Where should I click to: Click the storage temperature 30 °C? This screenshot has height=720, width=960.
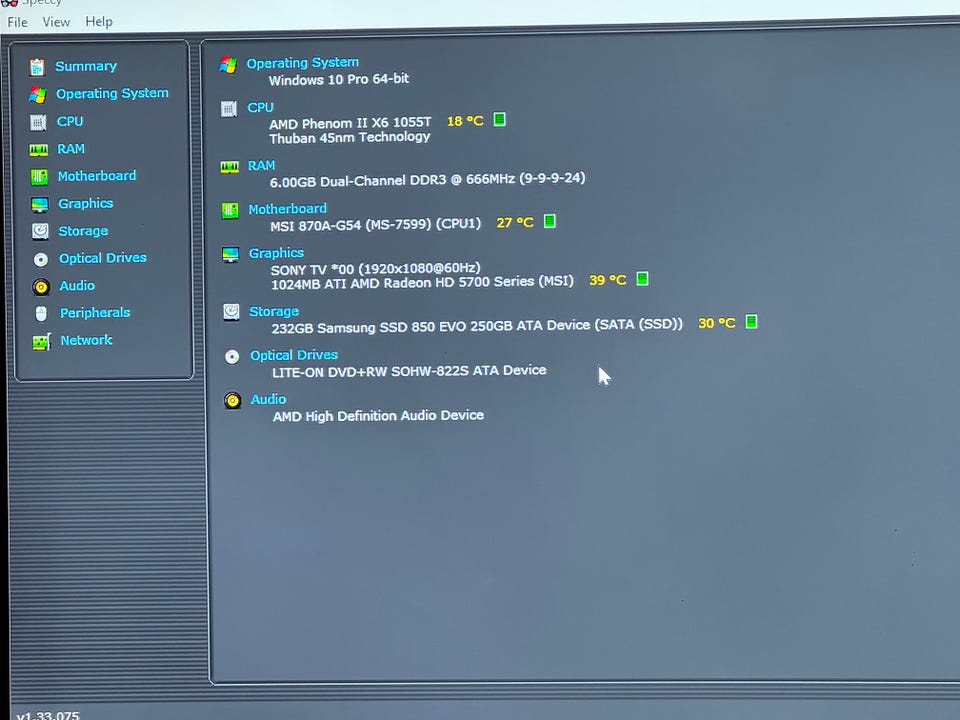pyautogui.click(x=716, y=323)
